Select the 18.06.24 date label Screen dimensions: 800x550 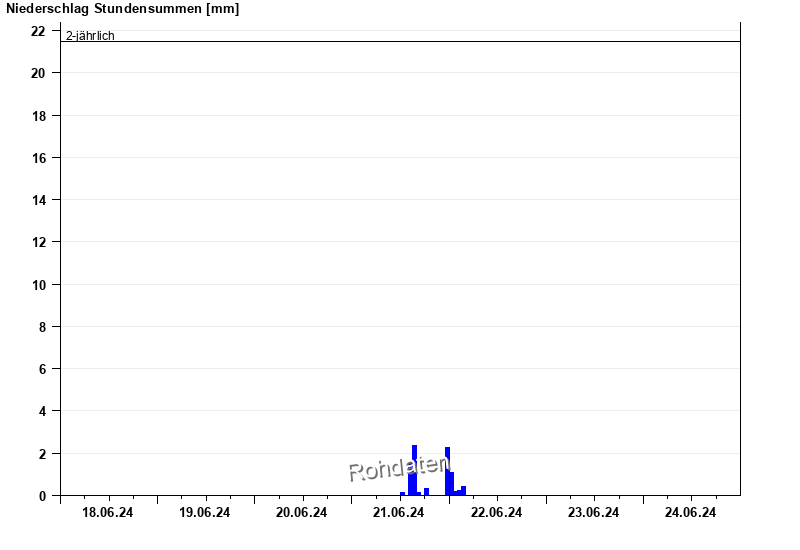click(x=108, y=513)
